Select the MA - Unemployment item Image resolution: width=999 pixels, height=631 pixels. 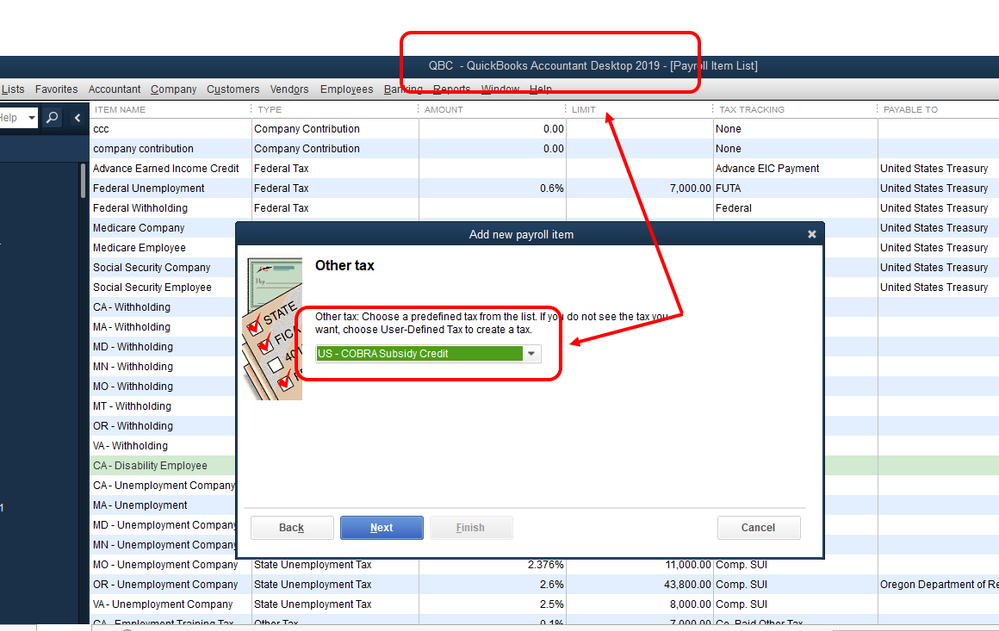[140, 505]
